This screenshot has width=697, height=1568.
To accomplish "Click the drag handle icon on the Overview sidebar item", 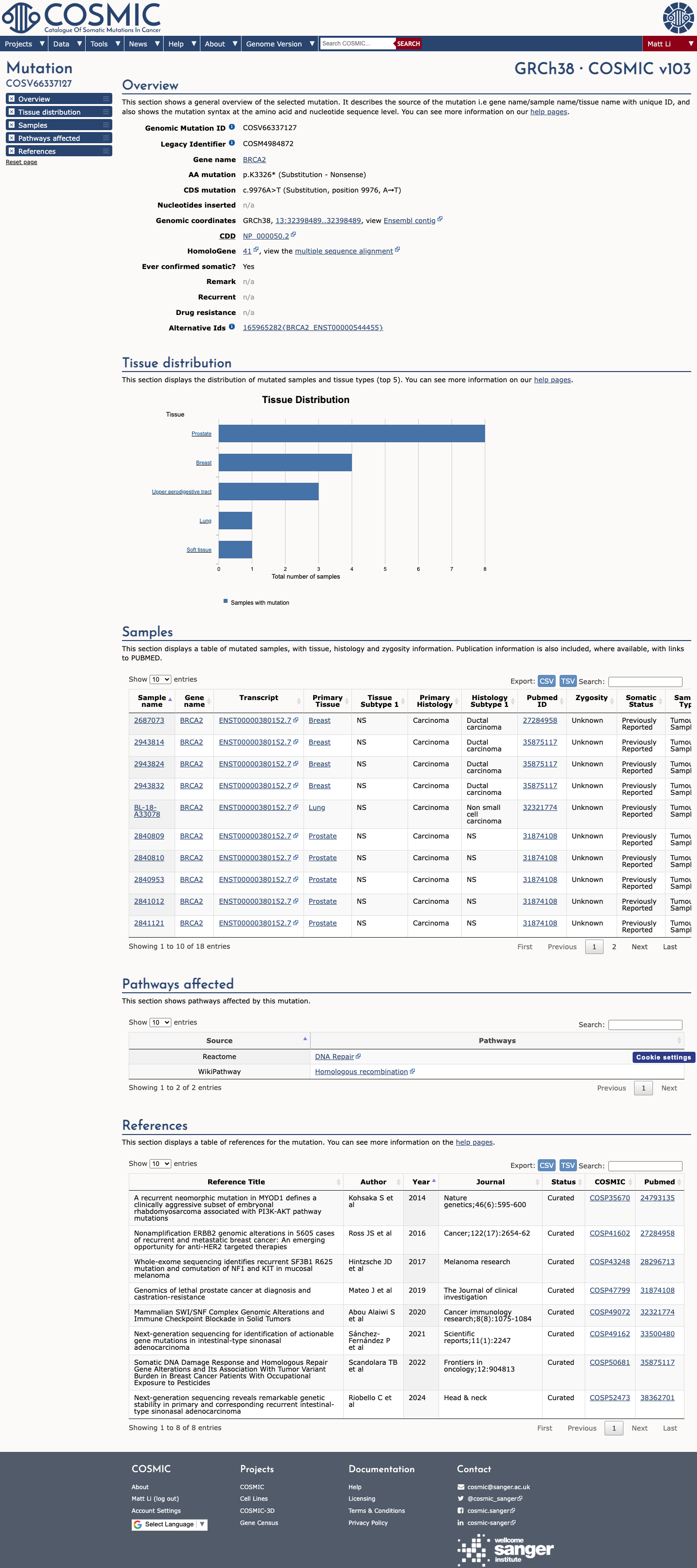I will coord(106,99).
